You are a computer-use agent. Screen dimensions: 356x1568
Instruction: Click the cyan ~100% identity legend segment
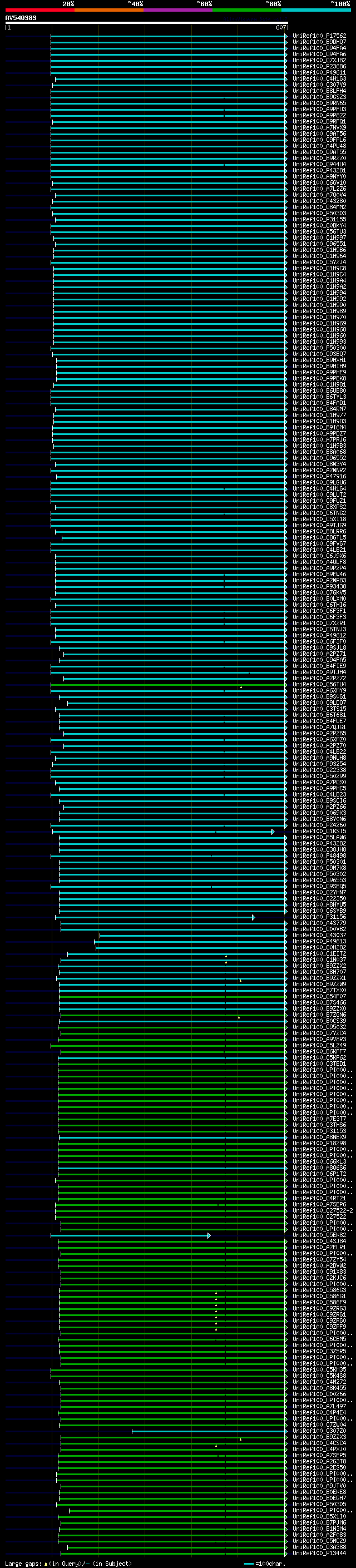[x=316, y=10]
